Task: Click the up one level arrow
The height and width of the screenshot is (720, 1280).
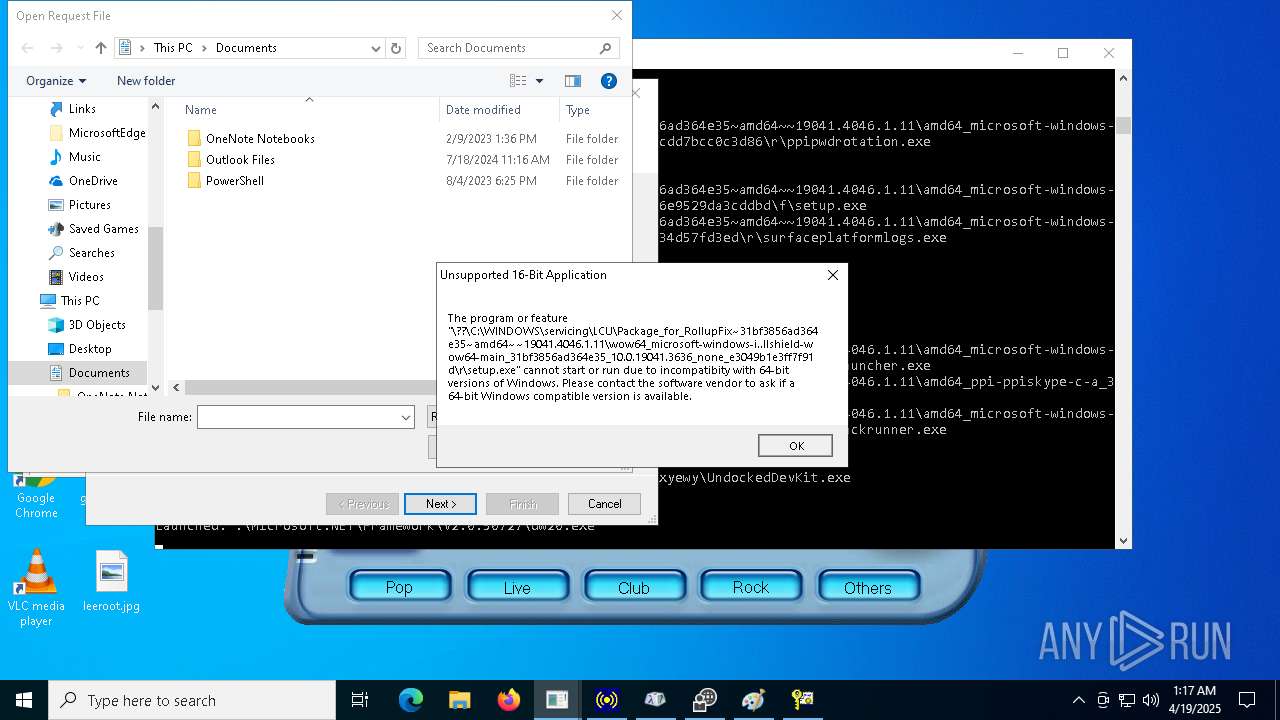Action: 101,48
